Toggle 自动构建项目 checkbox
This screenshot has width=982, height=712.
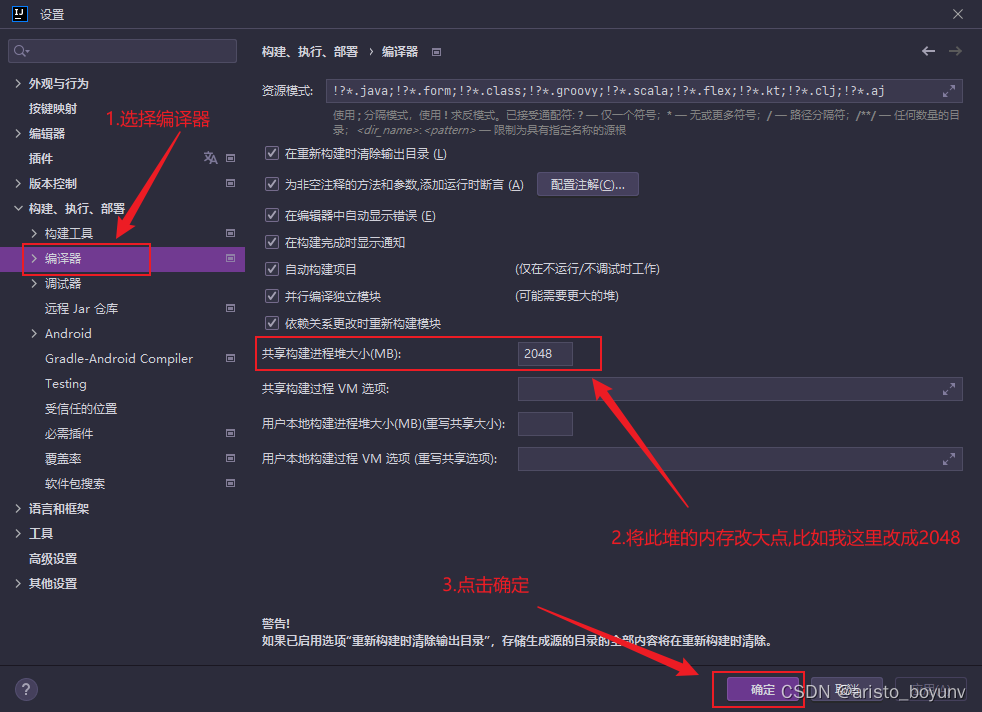click(x=272, y=269)
